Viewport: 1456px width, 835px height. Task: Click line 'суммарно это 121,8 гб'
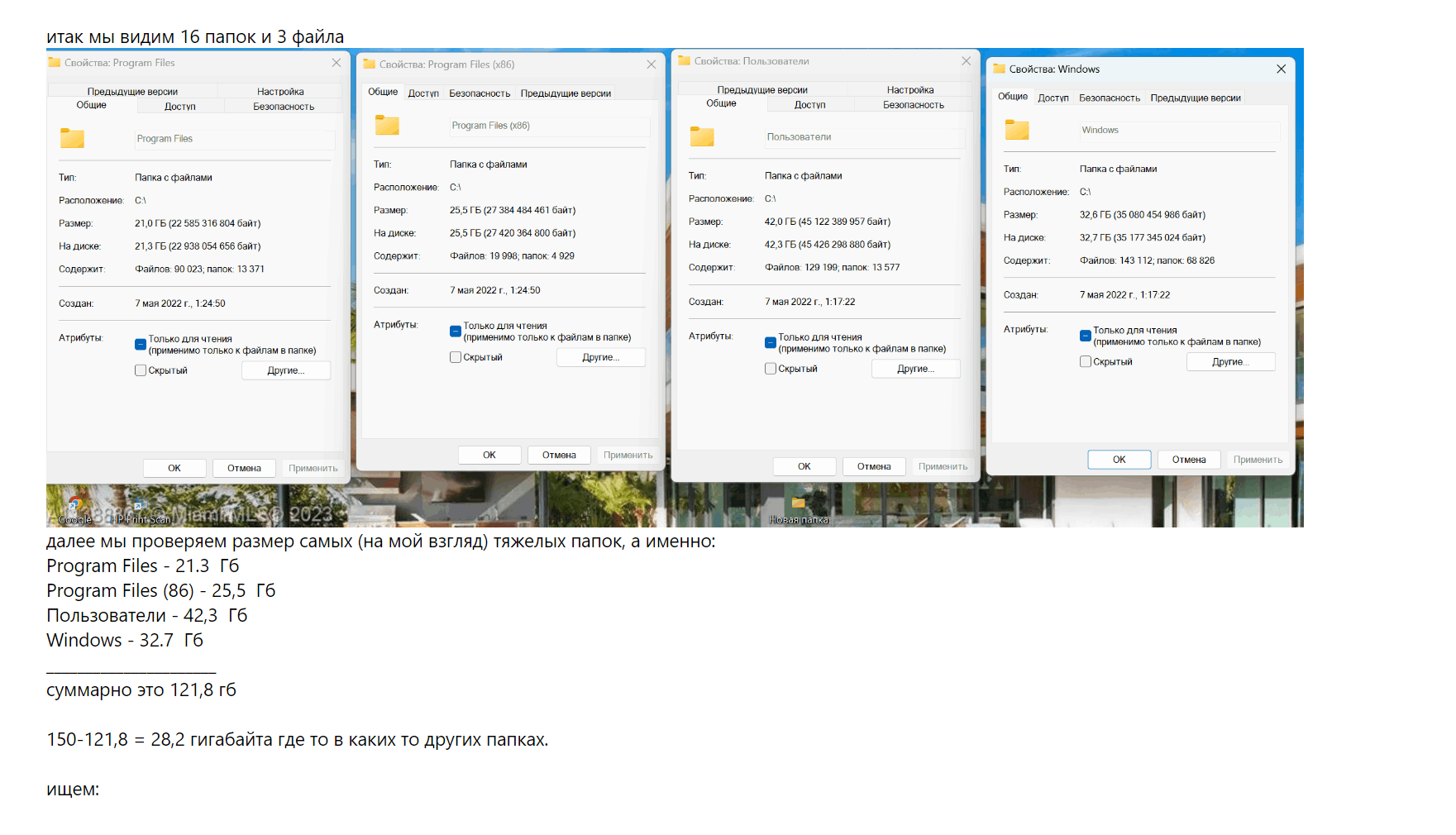pos(141,690)
